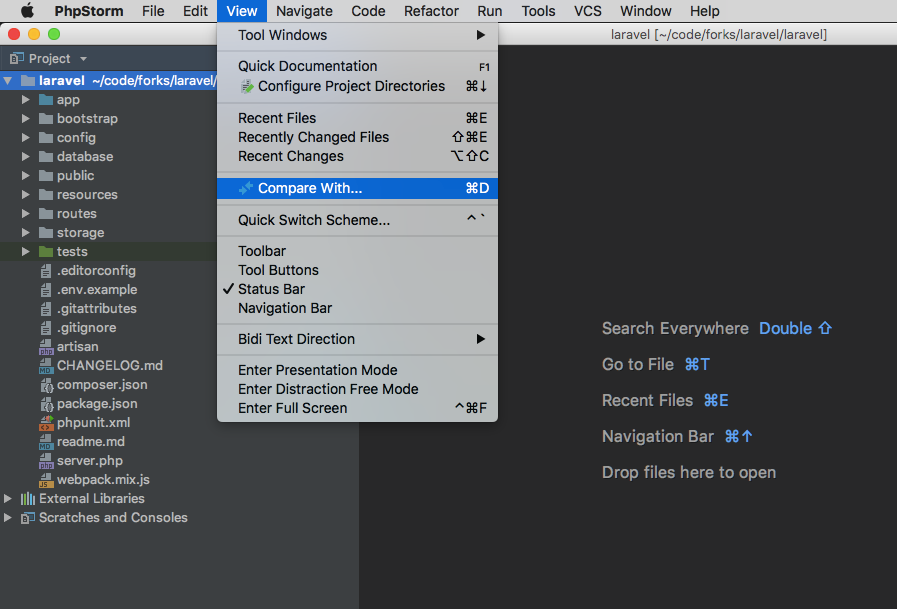Collapse the laravel root project node
Screen dimensions: 897x609
click(x=7, y=81)
